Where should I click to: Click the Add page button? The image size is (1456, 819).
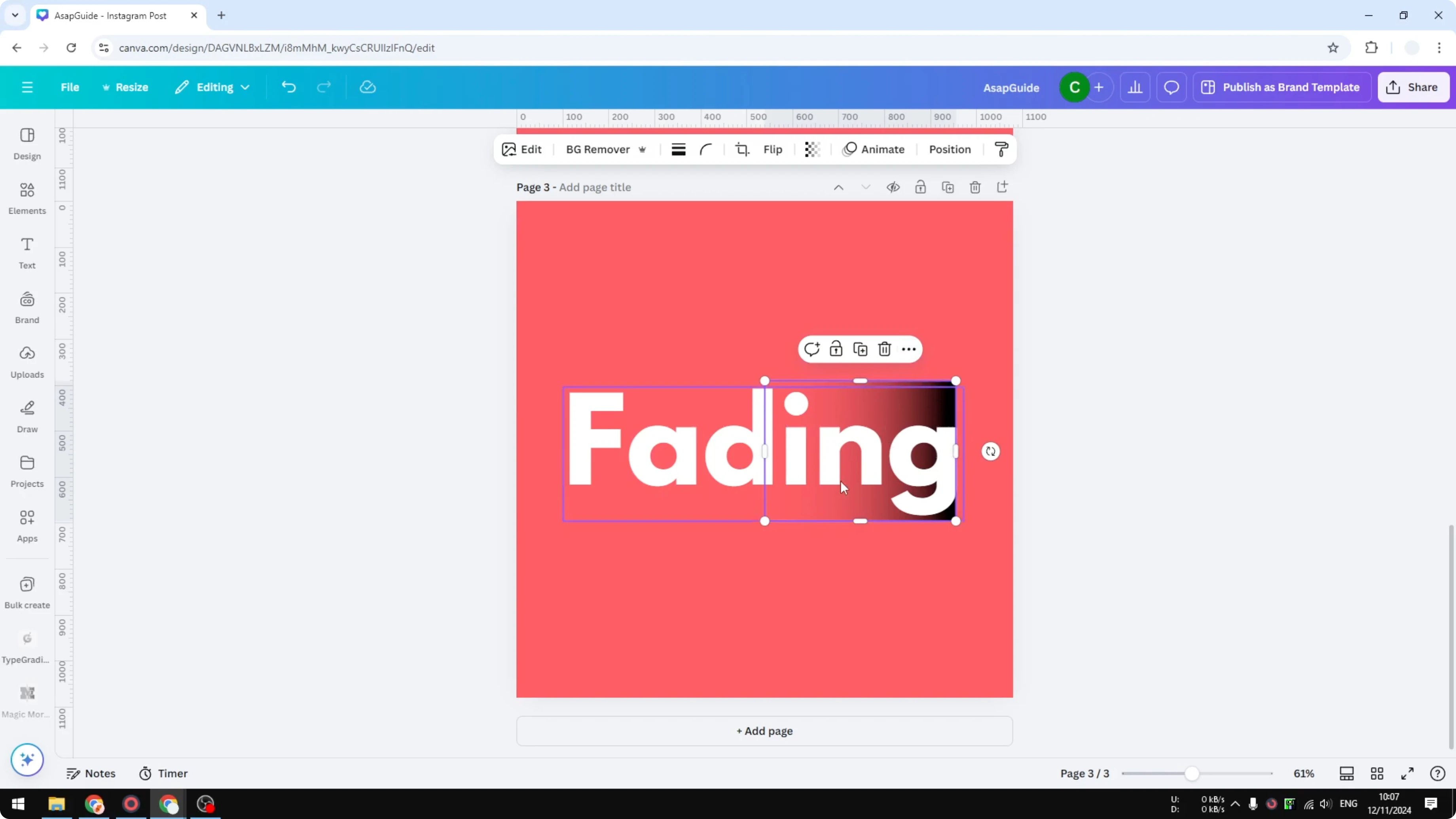point(764,731)
